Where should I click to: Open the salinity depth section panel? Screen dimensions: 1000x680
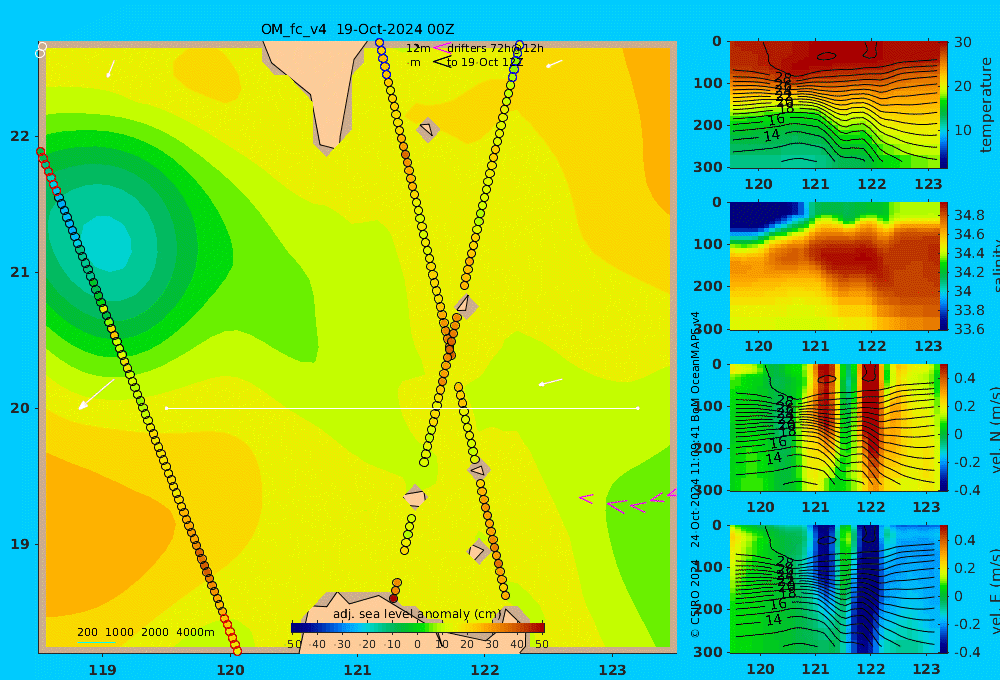click(x=835, y=266)
